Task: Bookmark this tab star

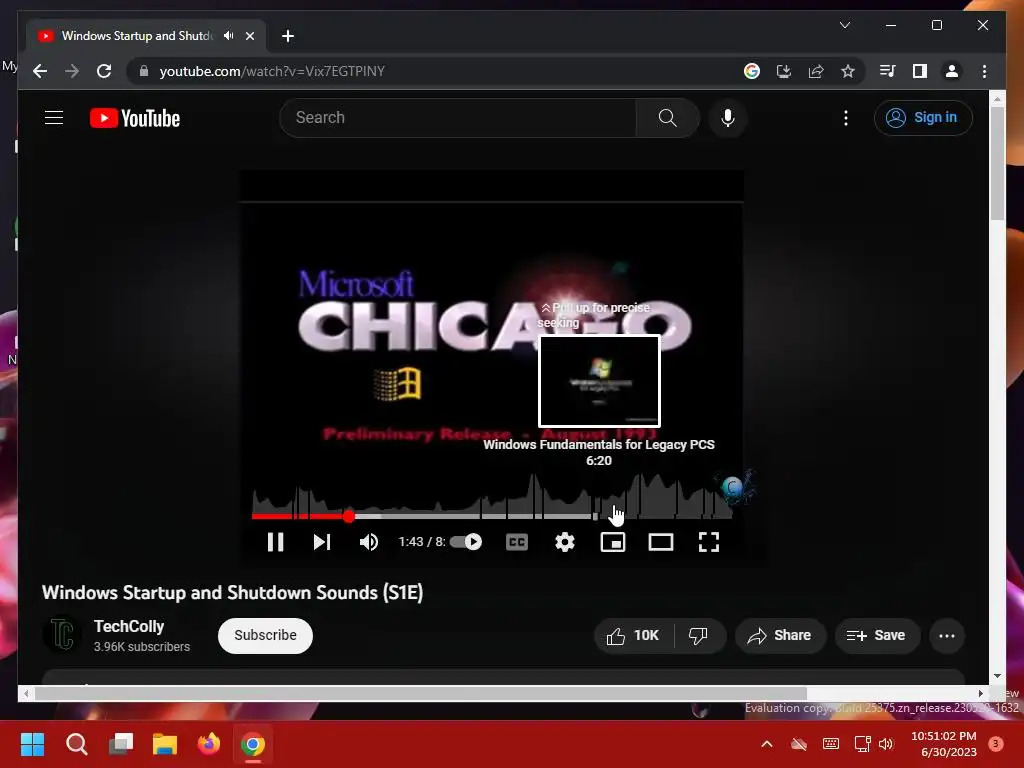Action: tap(848, 71)
